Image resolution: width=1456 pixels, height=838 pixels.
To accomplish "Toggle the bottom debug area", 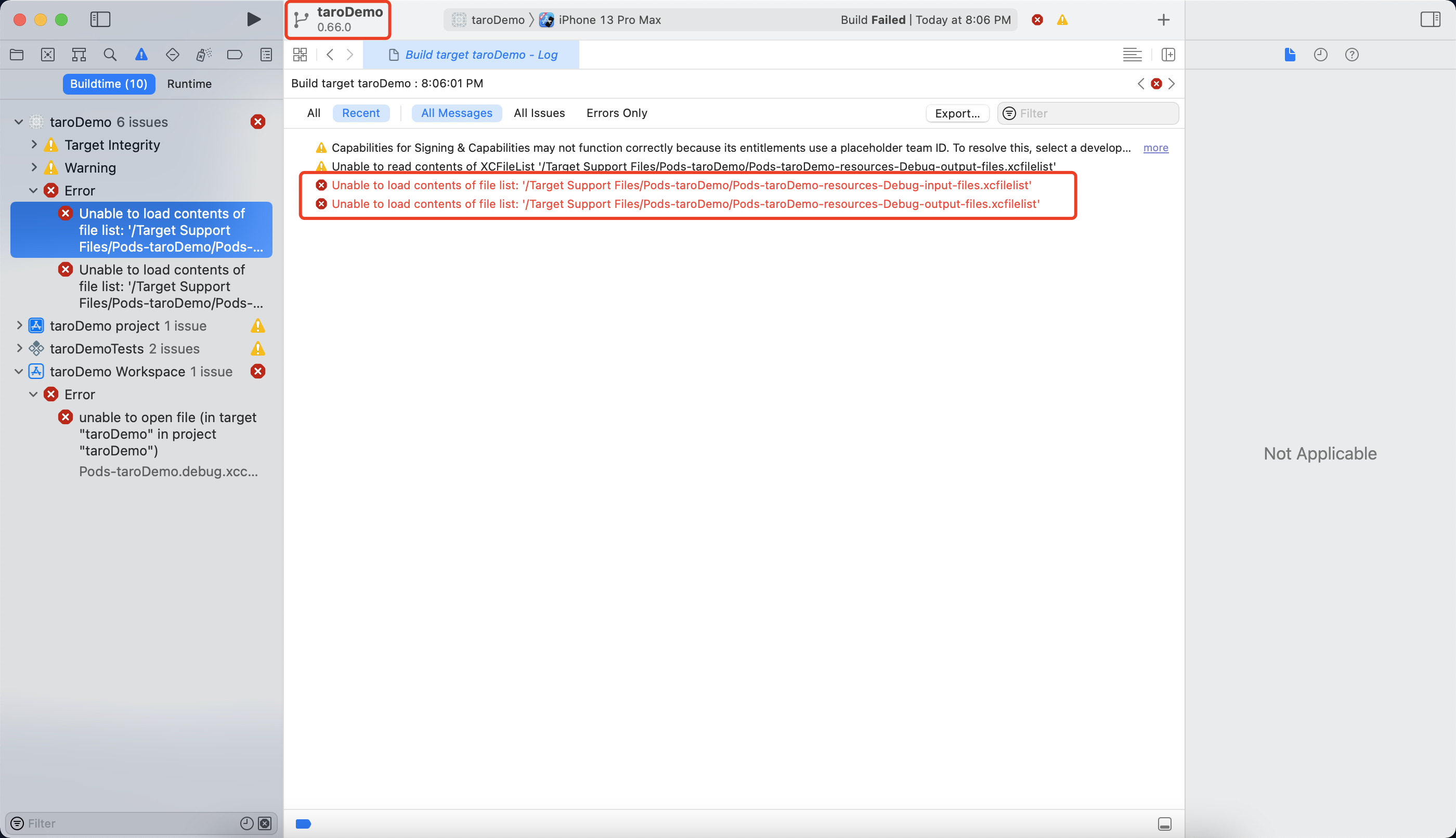I will coord(1164,823).
